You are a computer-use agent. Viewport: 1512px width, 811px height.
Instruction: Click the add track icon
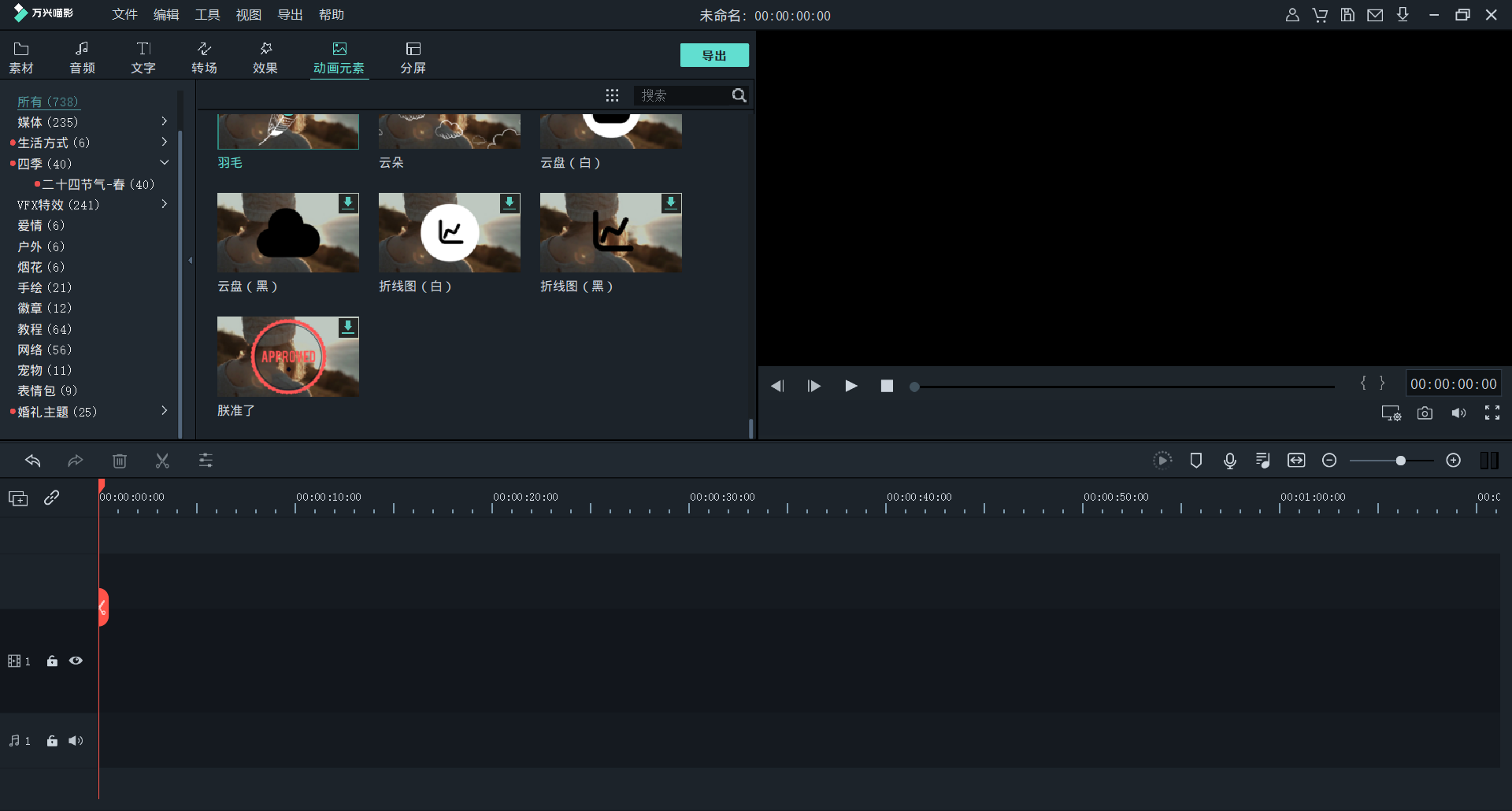click(18, 498)
